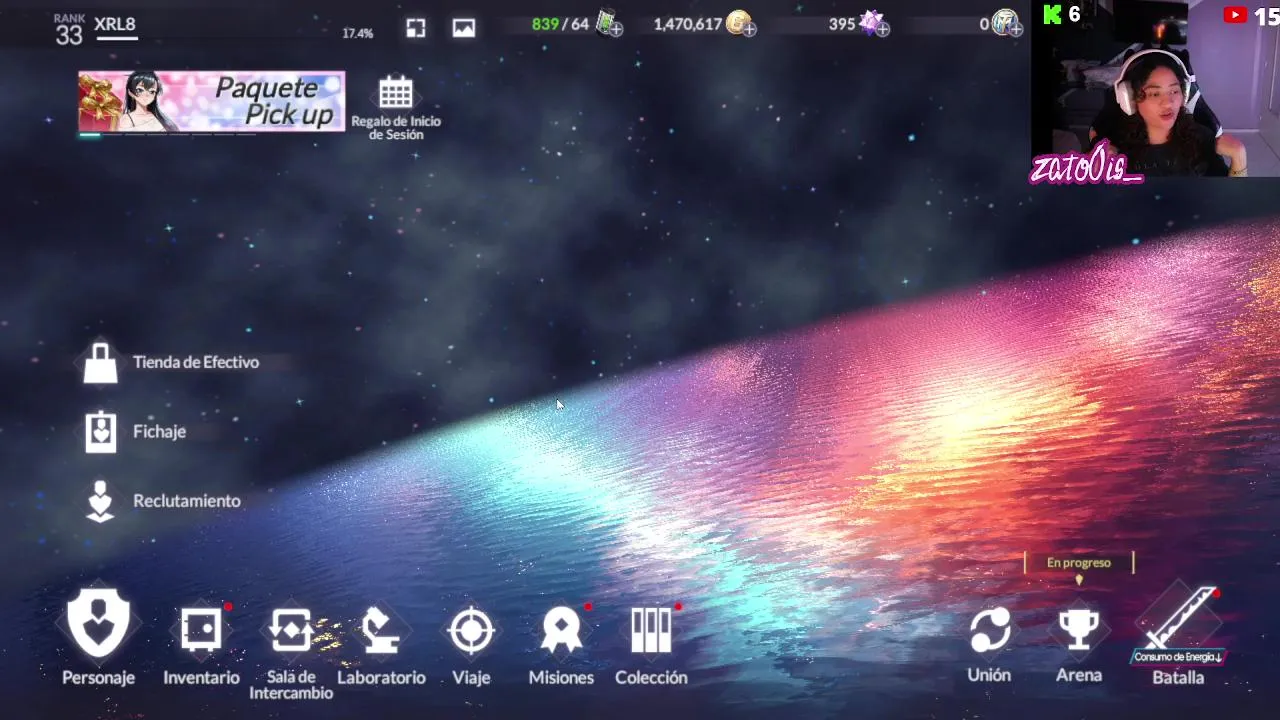Open the Fichaje icon

coord(100,432)
